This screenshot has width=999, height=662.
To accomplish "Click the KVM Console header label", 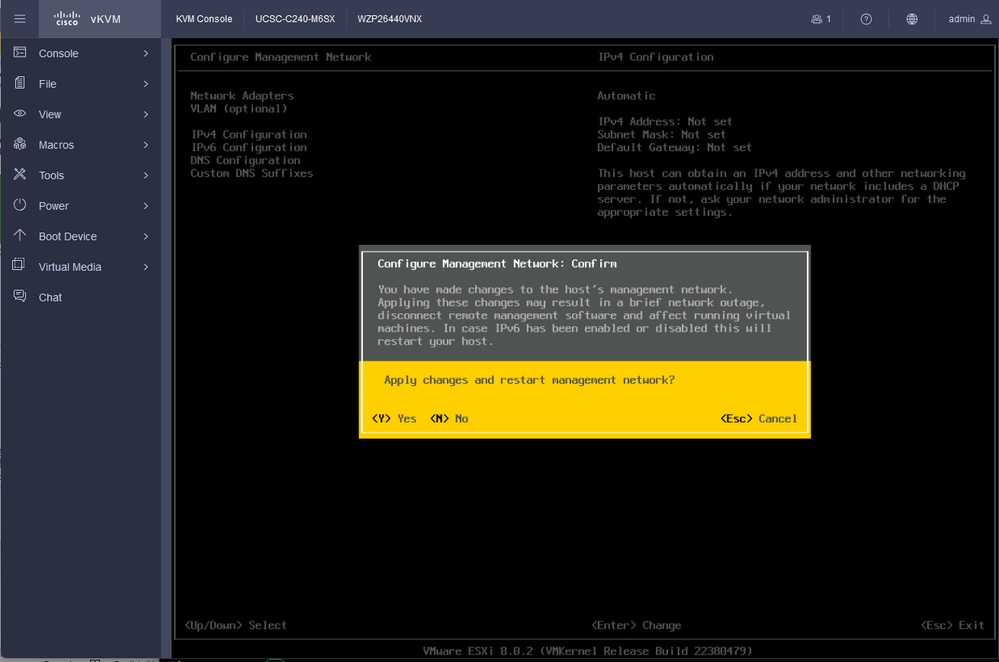I will (204, 19).
